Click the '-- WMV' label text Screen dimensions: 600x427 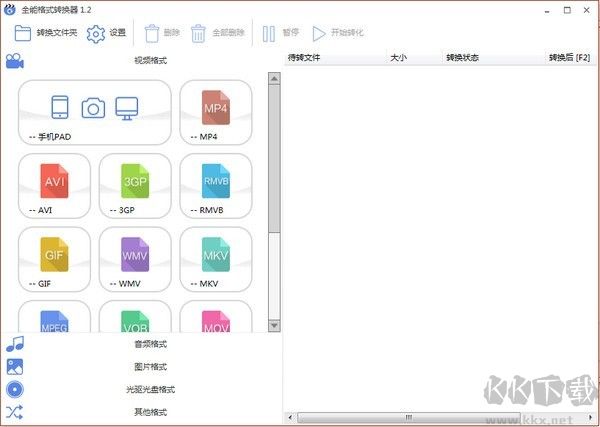coord(125,284)
